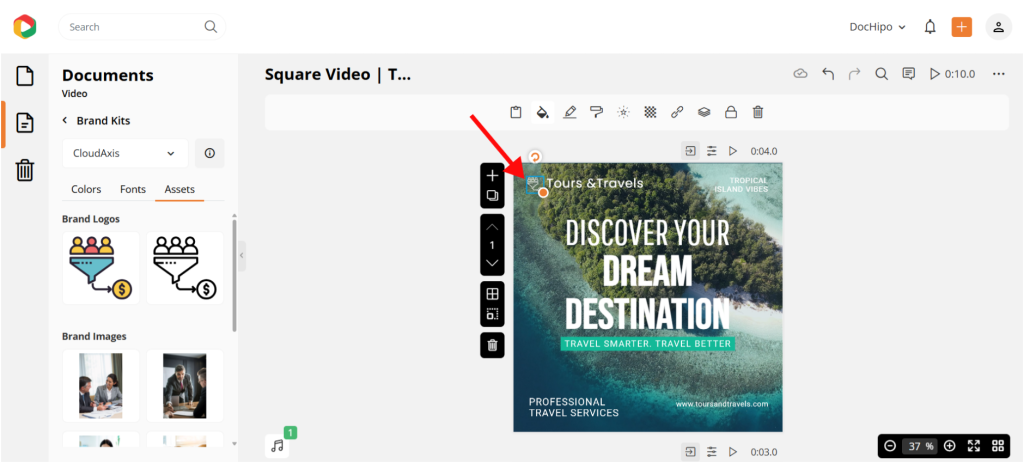This screenshot has height=463, width=1024.
Task: Click the orange resize handle on the logo
Action: (x=543, y=193)
